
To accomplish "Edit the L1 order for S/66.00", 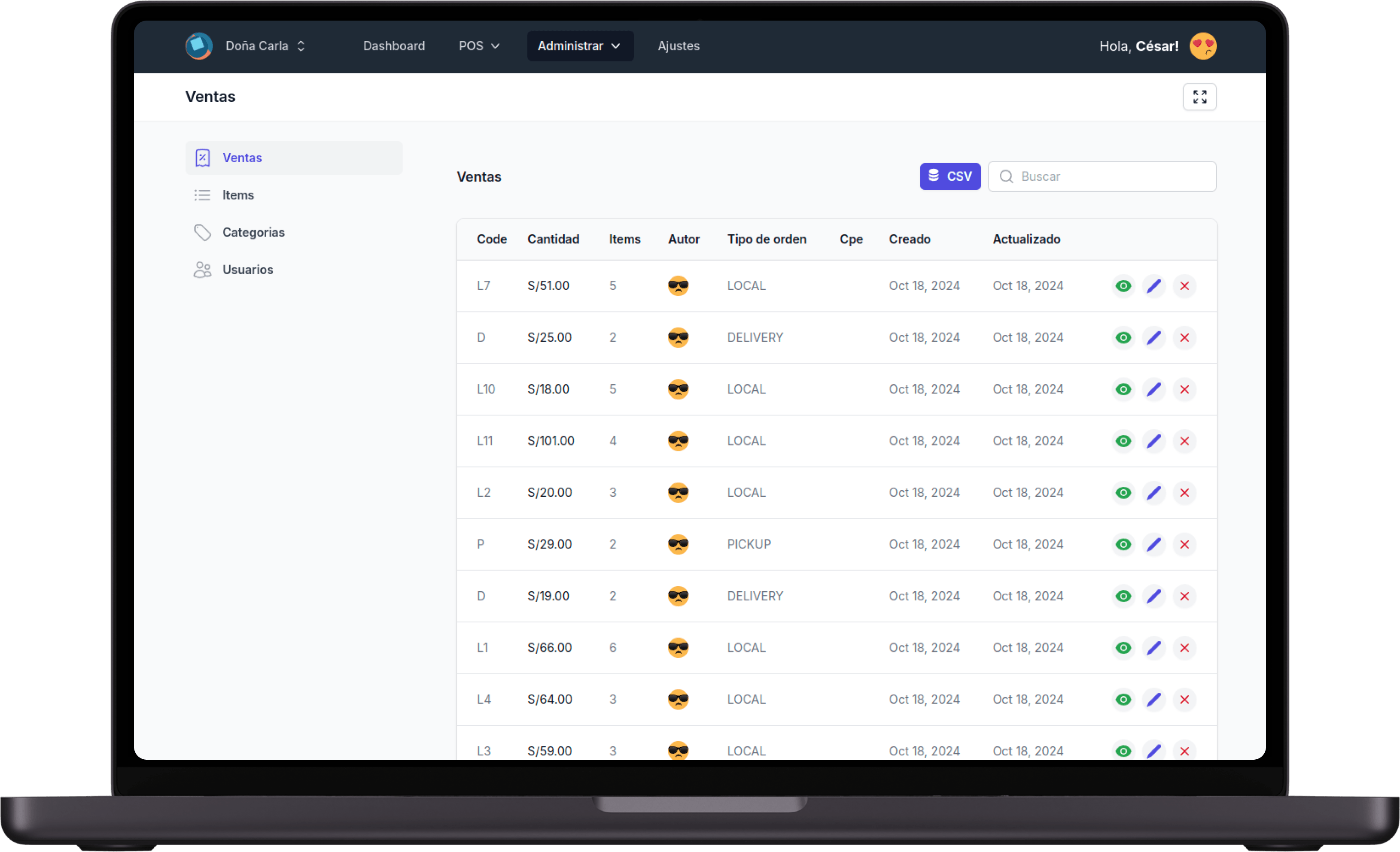I will [x=1153, y=648].
